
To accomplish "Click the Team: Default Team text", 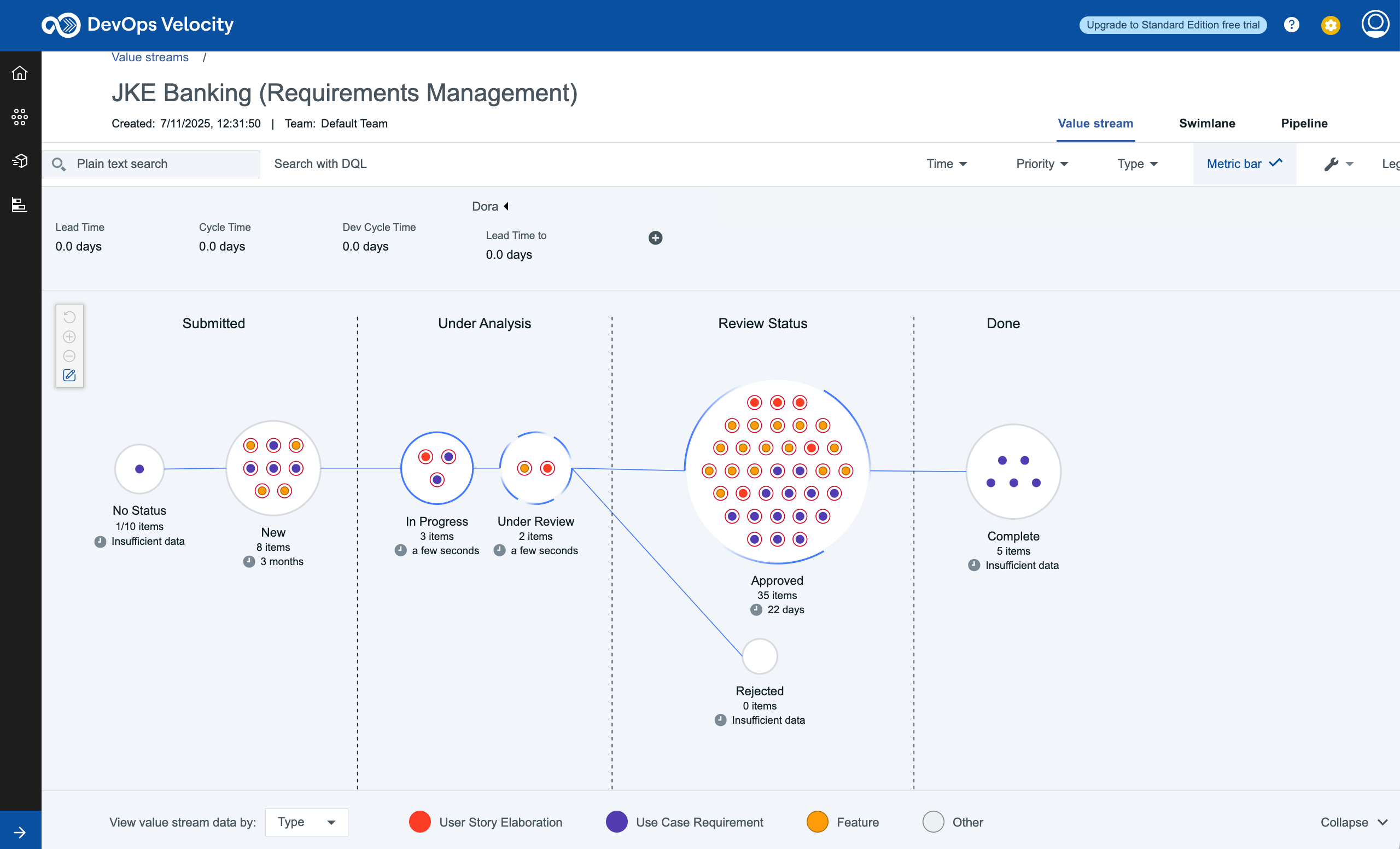I will 336,123.
